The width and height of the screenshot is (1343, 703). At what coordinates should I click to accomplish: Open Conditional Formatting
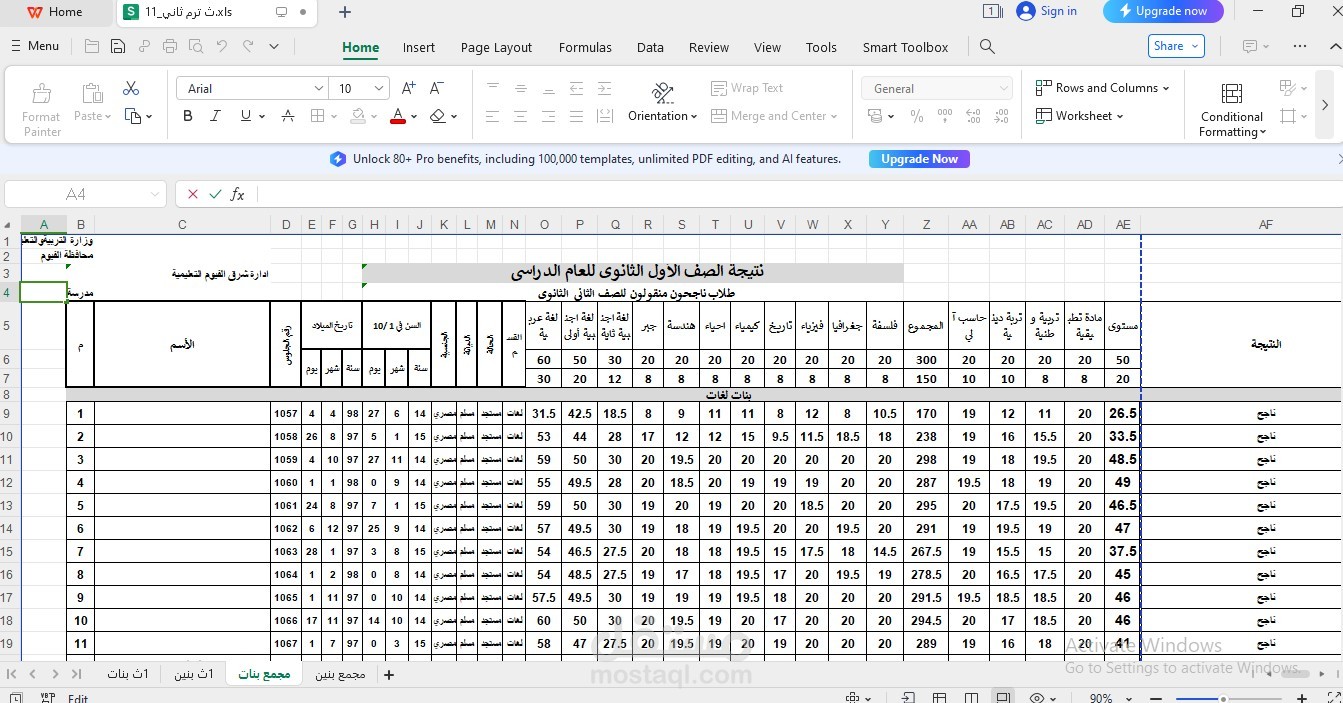[1232, 109]
